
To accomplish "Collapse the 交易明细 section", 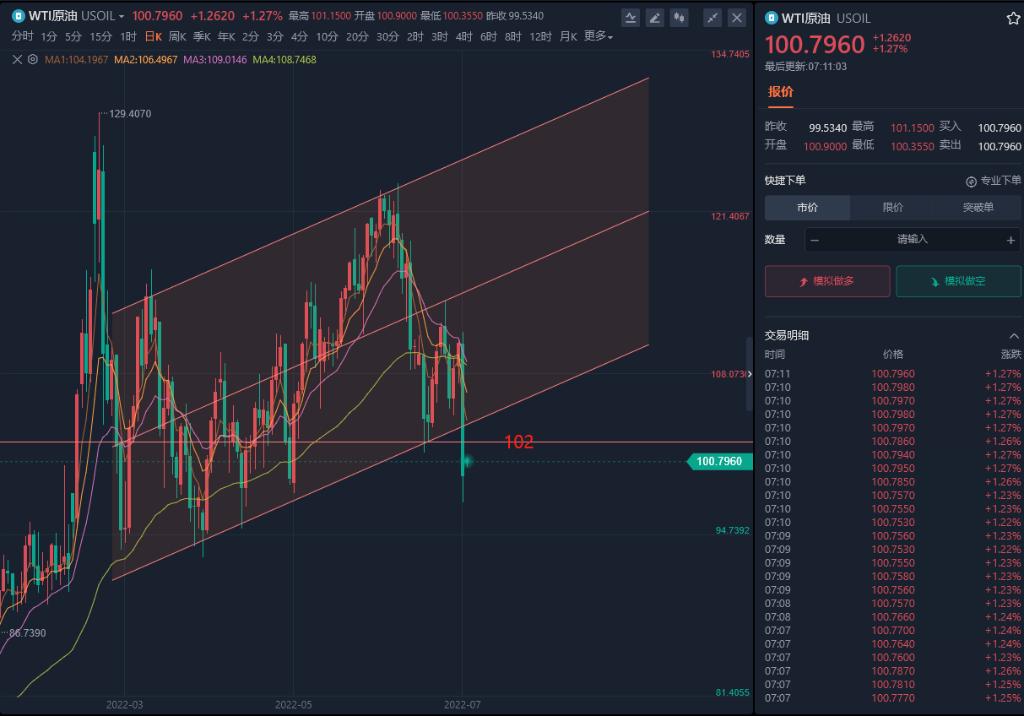I will (x=1014, y=336).
